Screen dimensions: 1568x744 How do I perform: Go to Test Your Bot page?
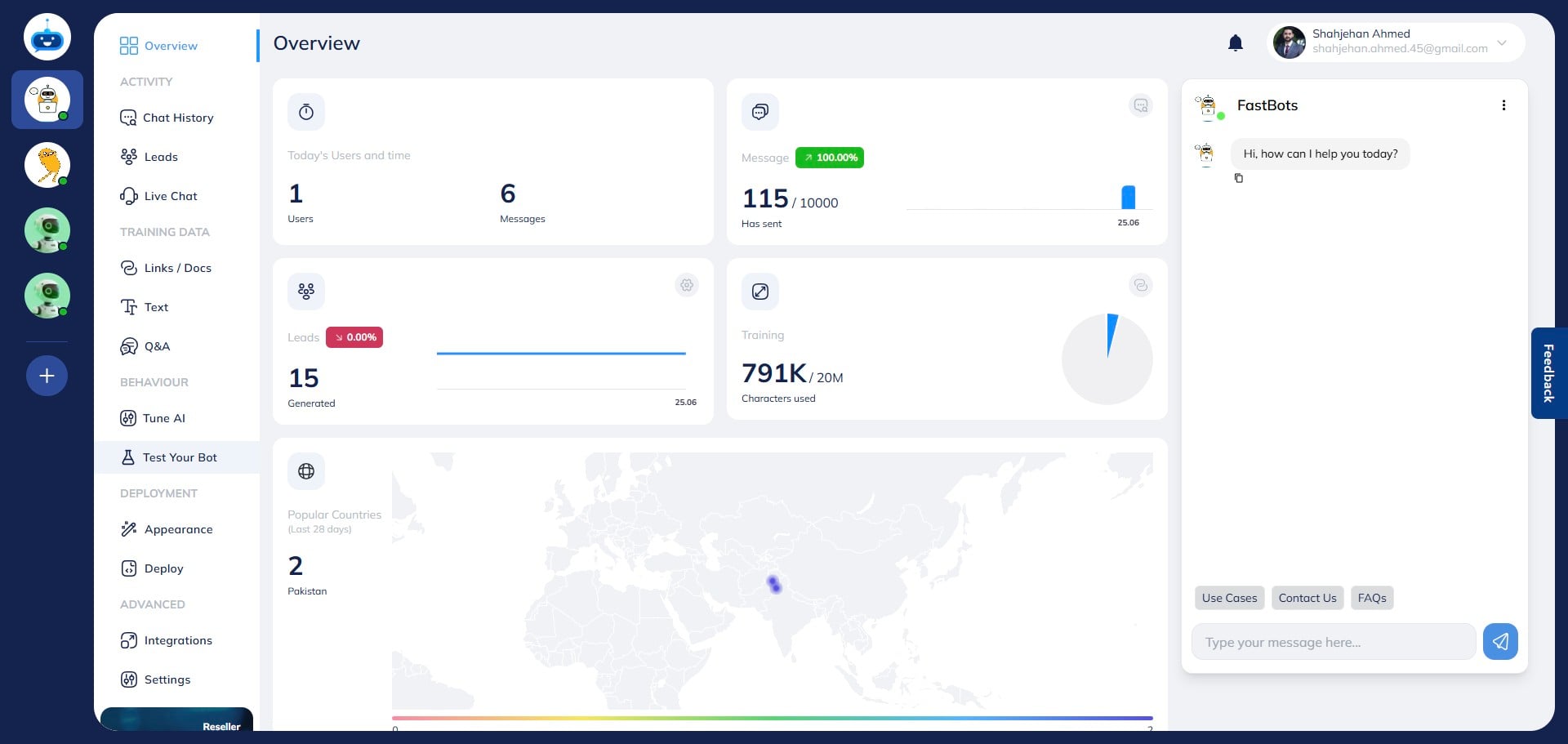click(x=179, y=457)
